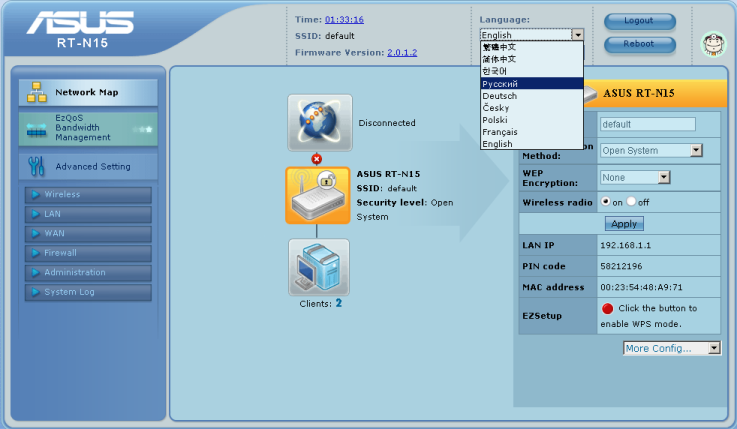Choose Français language option
This screenshot has width=737, height=429.
[x=532, y=132]
